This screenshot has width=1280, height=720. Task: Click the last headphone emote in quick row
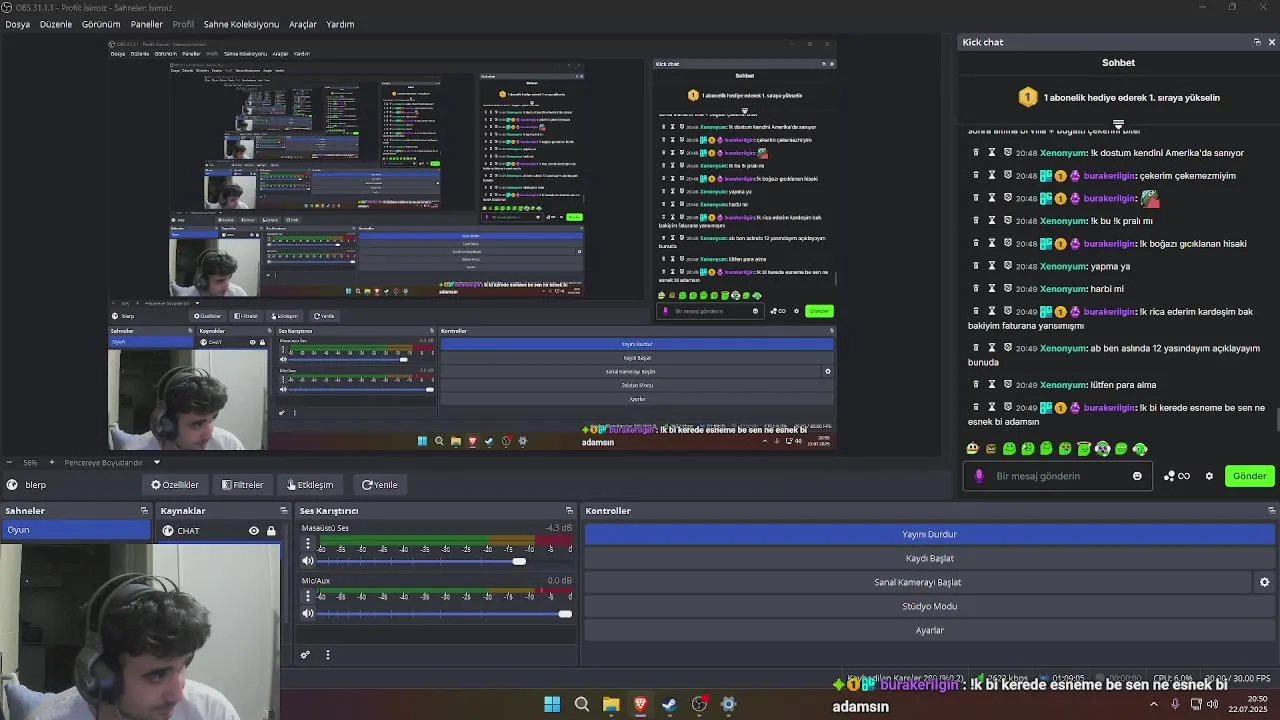coord(1140,449)
